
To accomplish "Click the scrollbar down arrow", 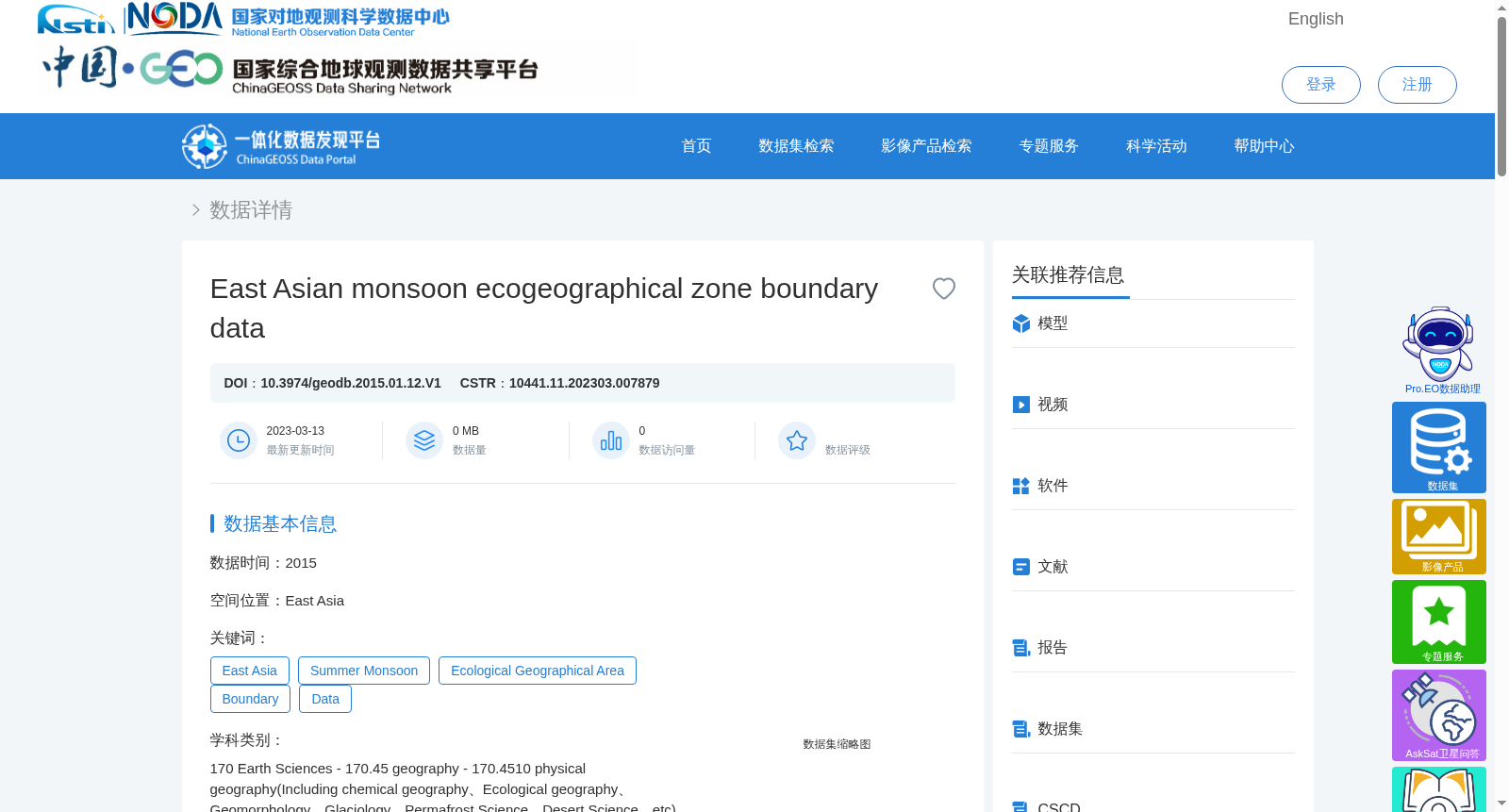I will [x=1501, y=804].
